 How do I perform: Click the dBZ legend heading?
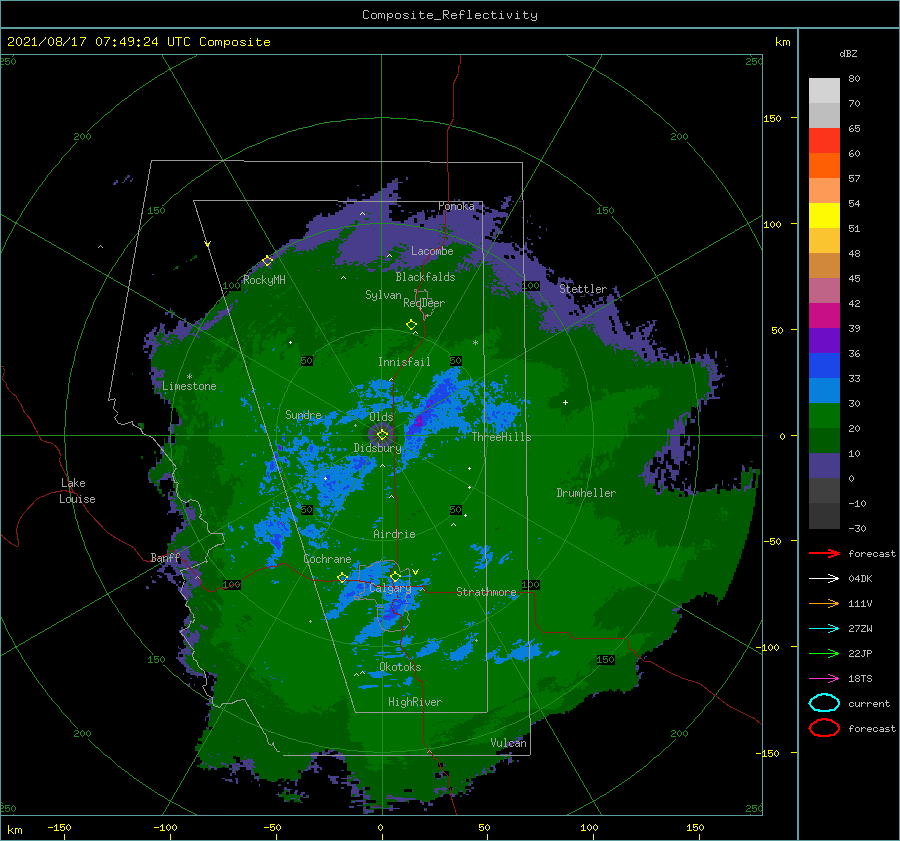(x=848, y=53)
